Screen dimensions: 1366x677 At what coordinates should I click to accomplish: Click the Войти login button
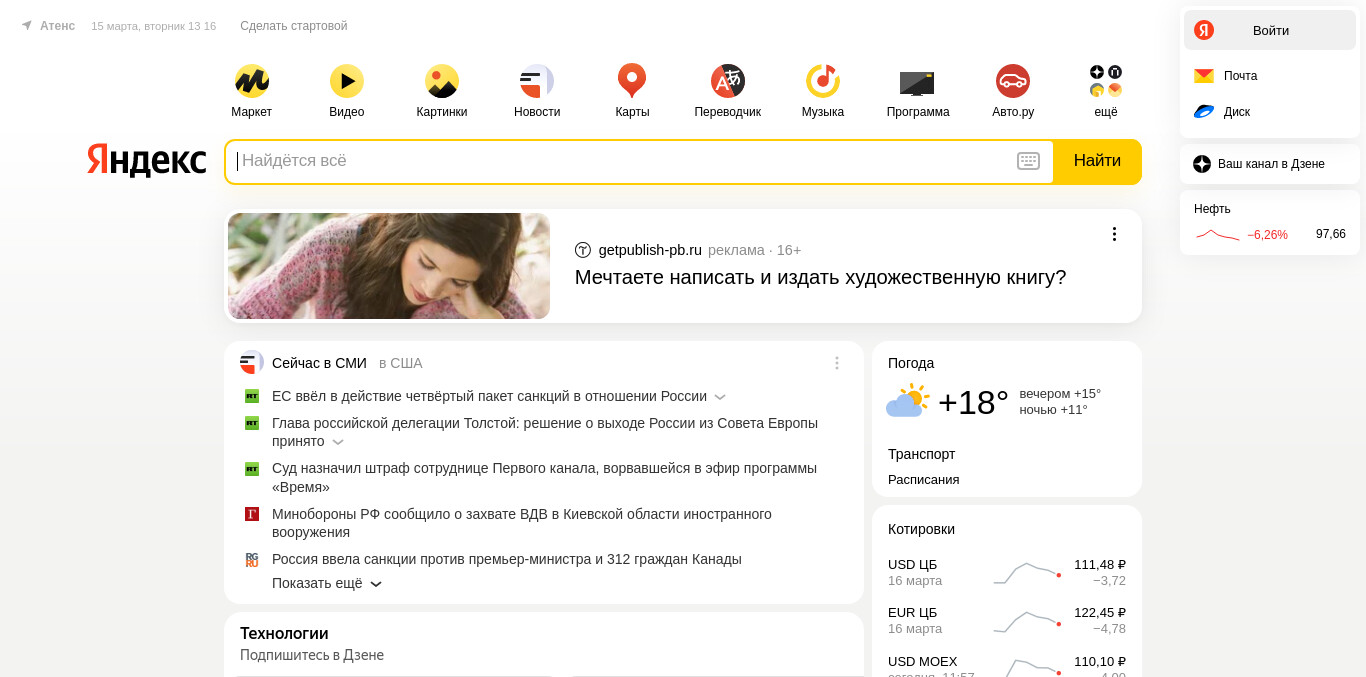pyautogui.click(x=1270, y=30)
